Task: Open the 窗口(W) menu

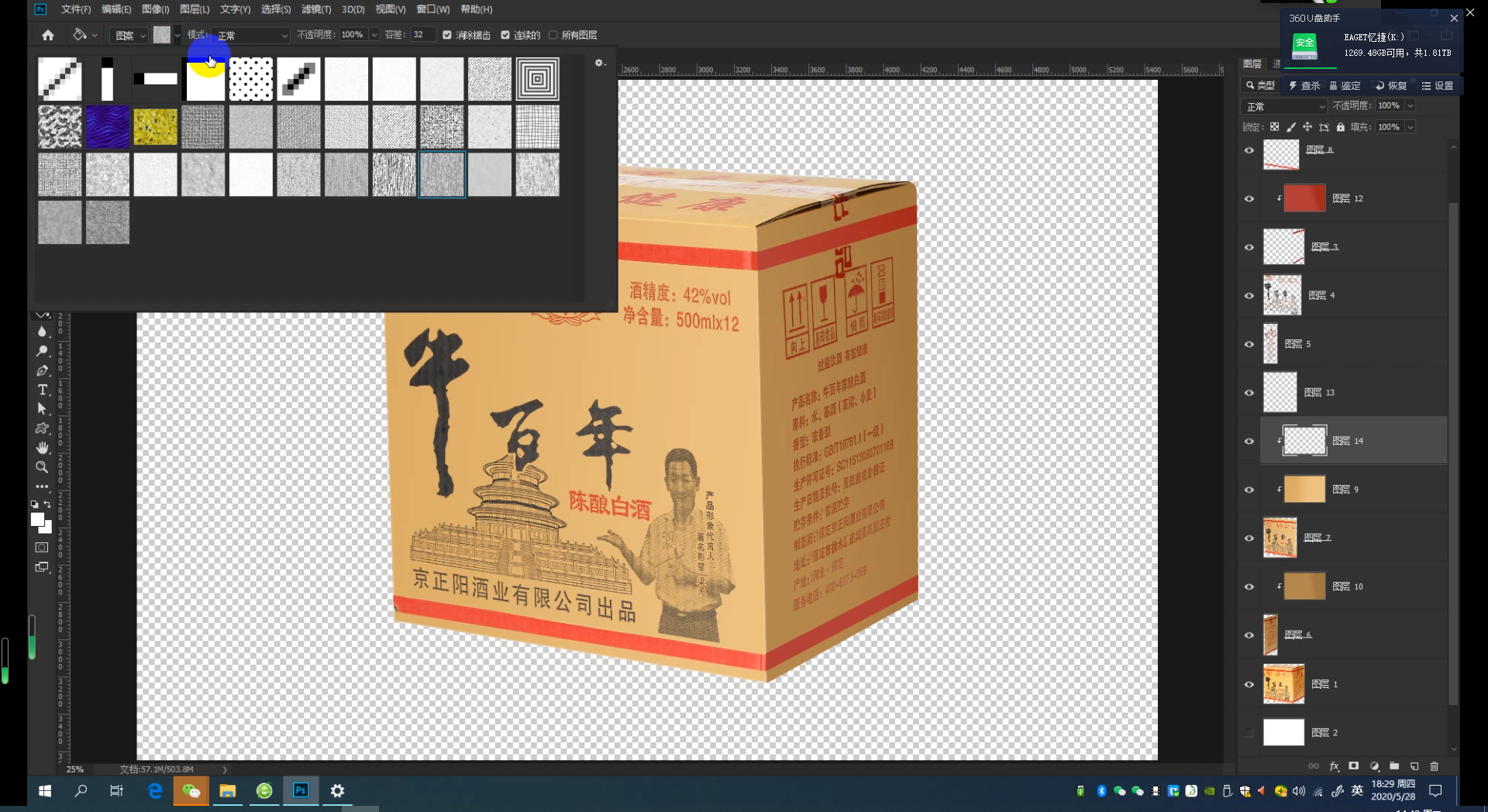Action: pyautogui.click(x=433, y=9)
